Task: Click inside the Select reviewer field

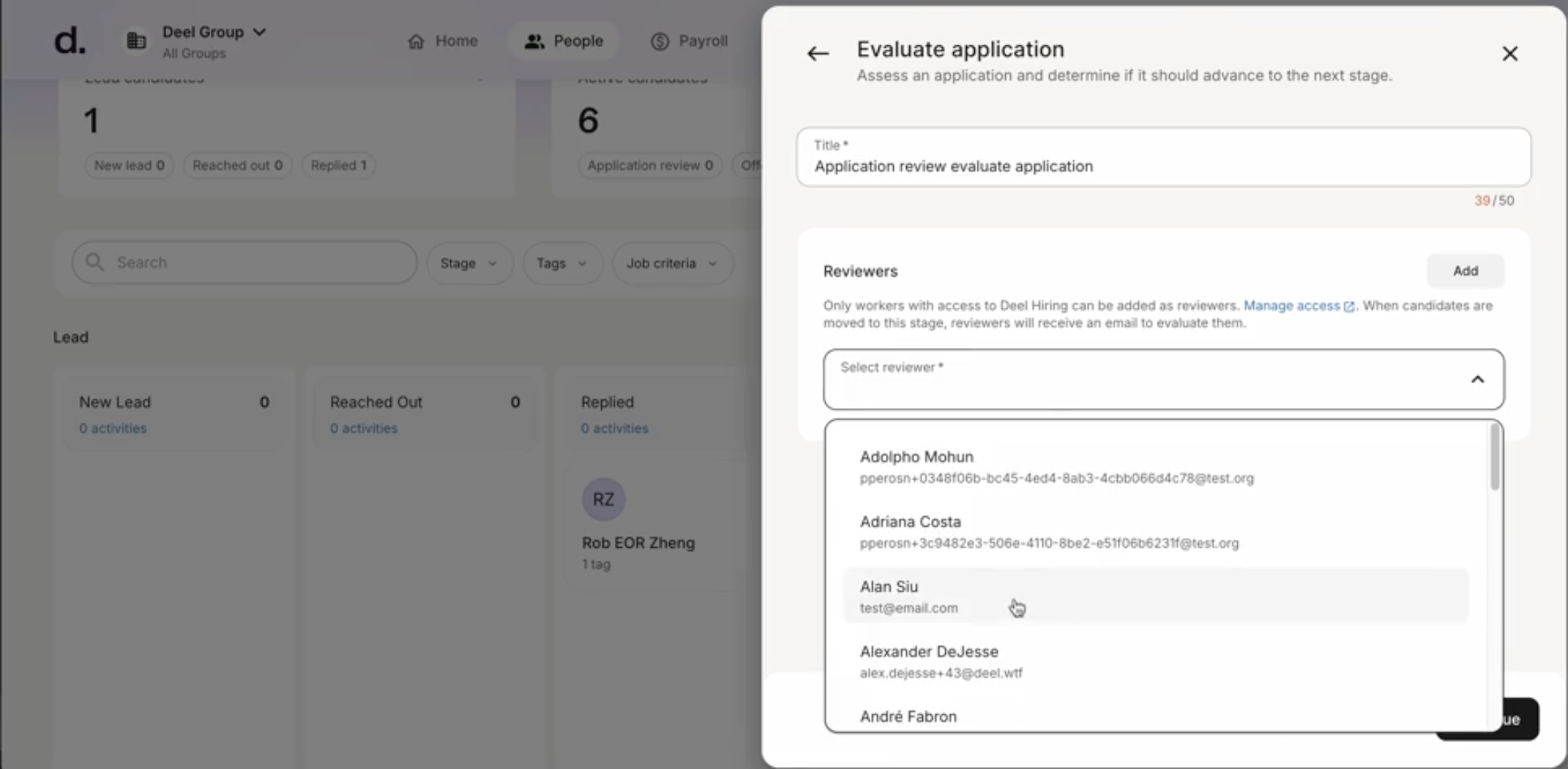Action: point(1163,379)
